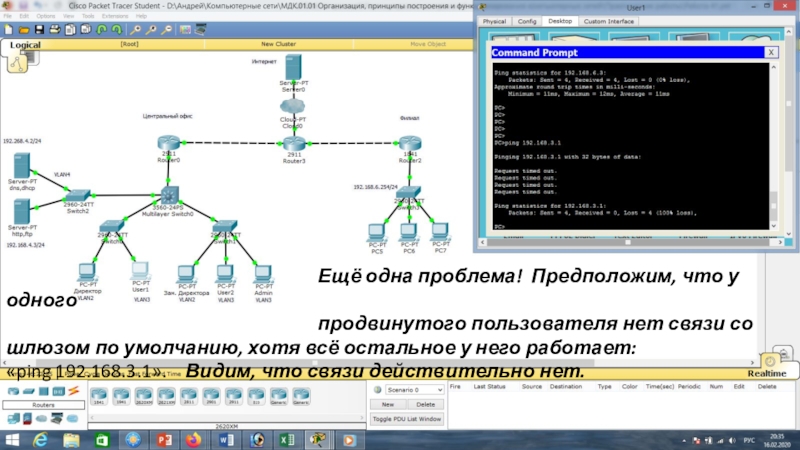Viewport: 800px width, 450px height.
Task: Open the Extensions menu
Action: point(114,16)
